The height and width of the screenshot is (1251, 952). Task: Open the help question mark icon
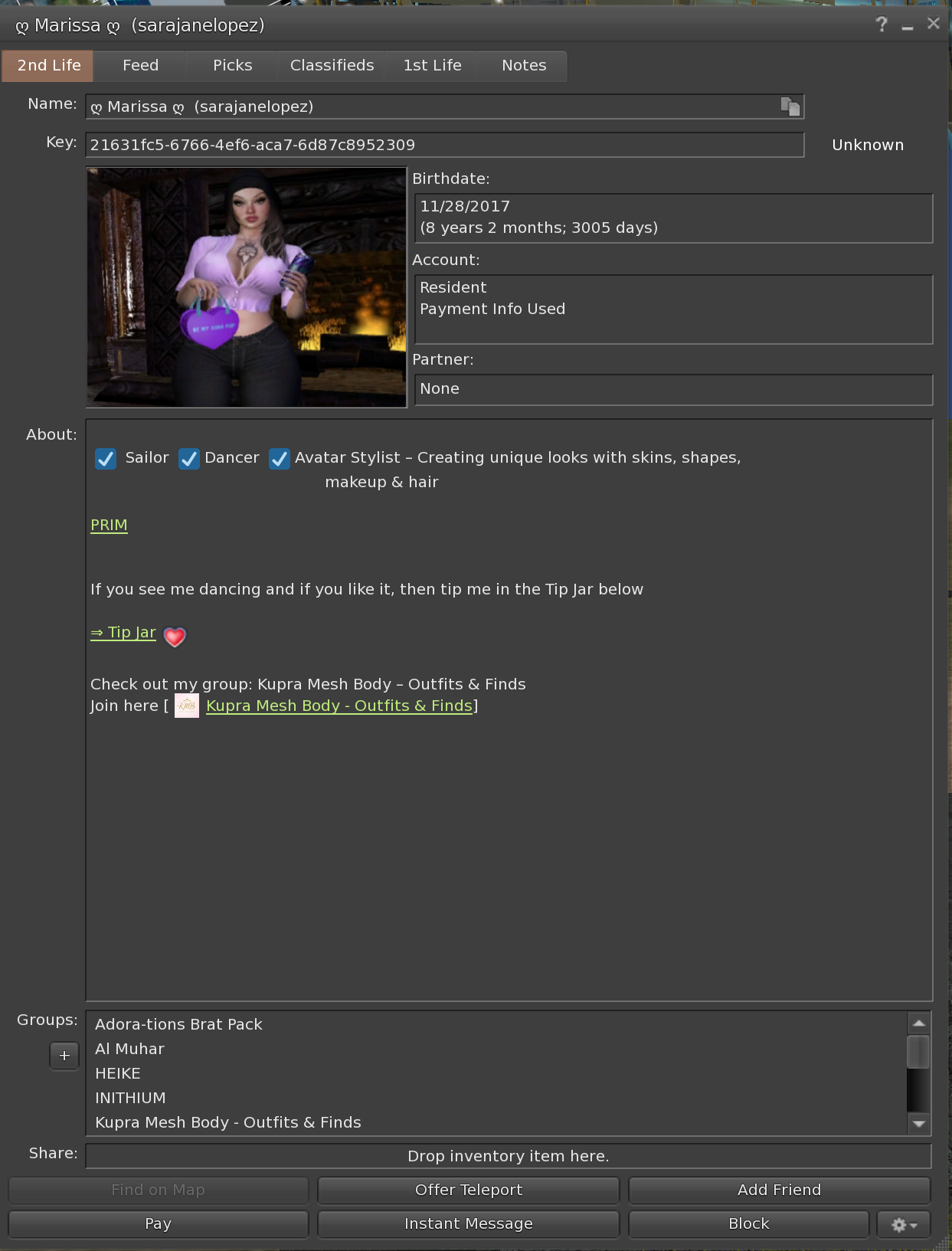(882, 25)
